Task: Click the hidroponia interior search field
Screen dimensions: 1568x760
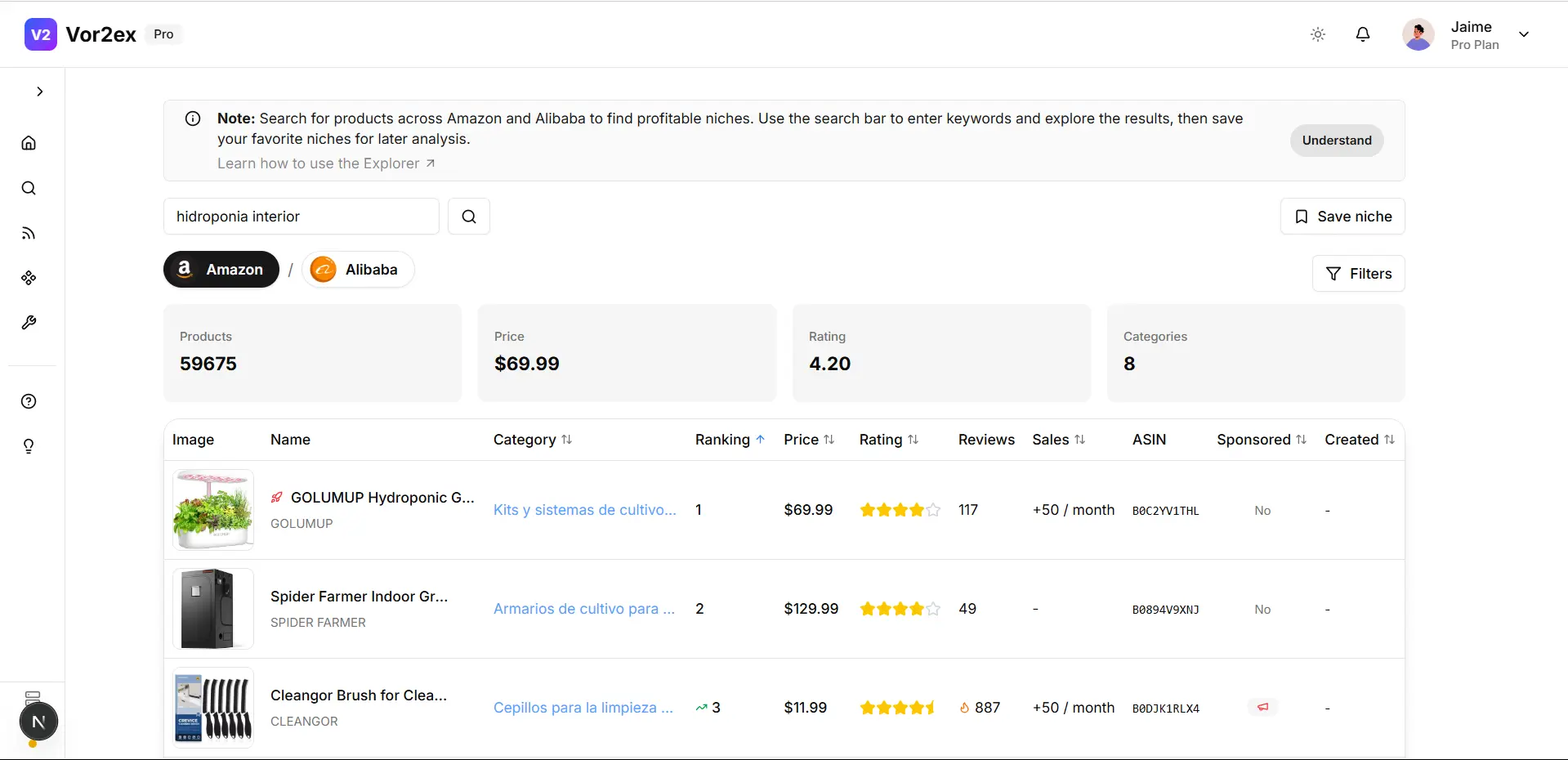Action: [x=302, y=217]
